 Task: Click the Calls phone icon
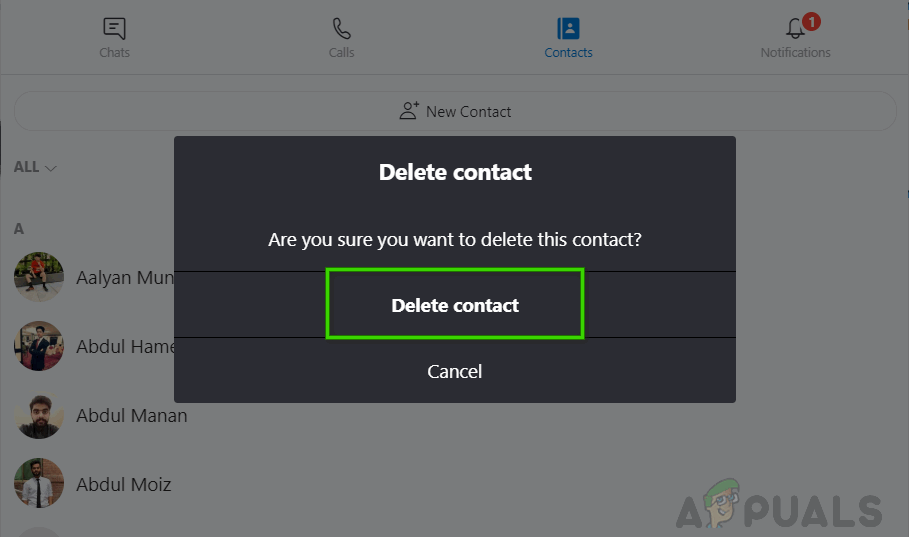tap(342, 28)
